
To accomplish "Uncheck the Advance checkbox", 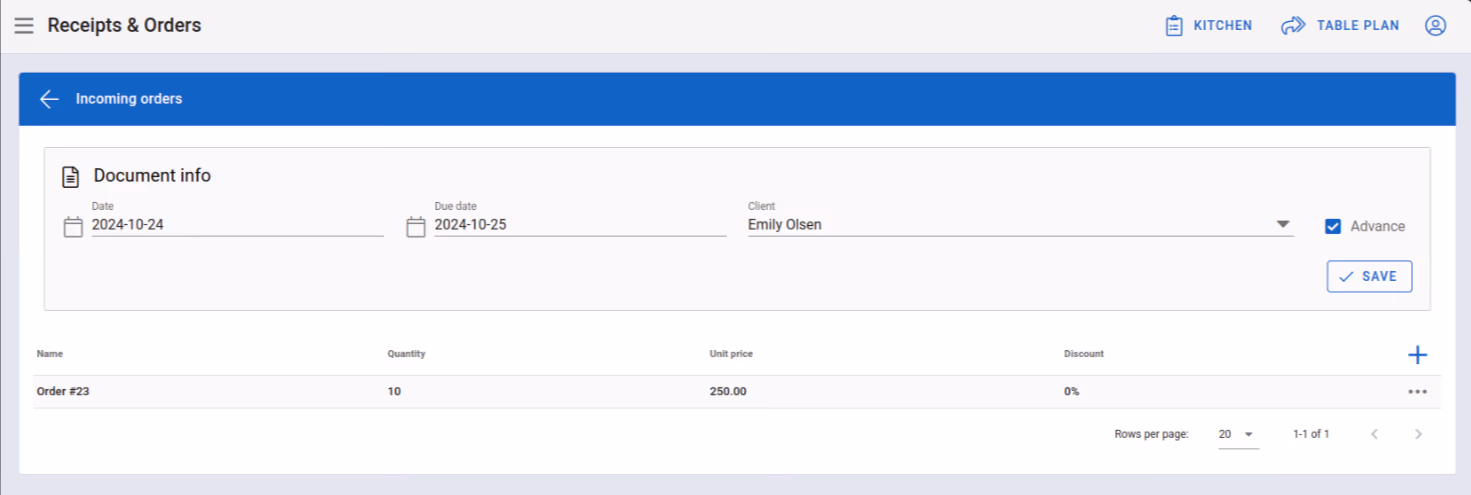I will [x=1332, y=226].
